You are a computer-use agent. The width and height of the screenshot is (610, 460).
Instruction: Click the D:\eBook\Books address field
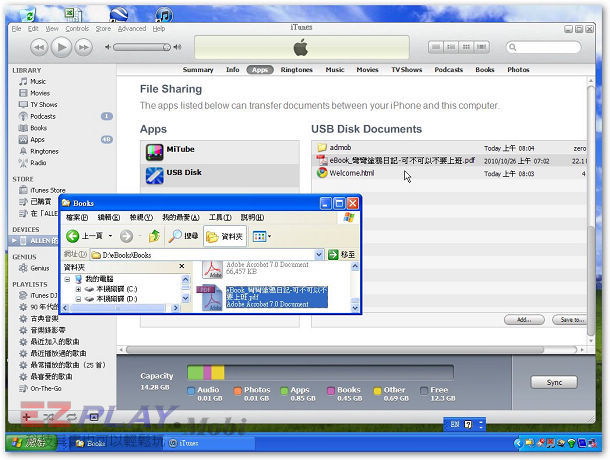coord(203,255)
